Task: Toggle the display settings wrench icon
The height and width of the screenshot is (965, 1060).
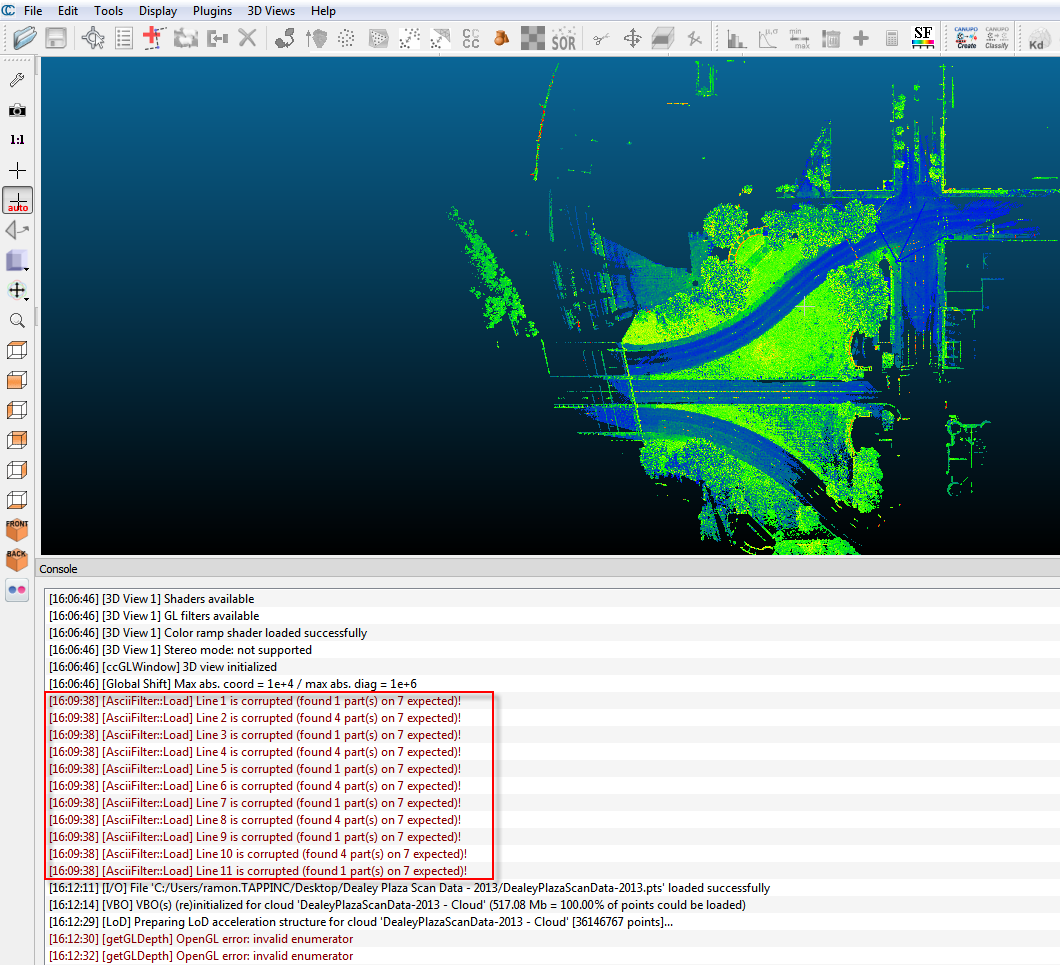Action: click(x=17, y=80)
